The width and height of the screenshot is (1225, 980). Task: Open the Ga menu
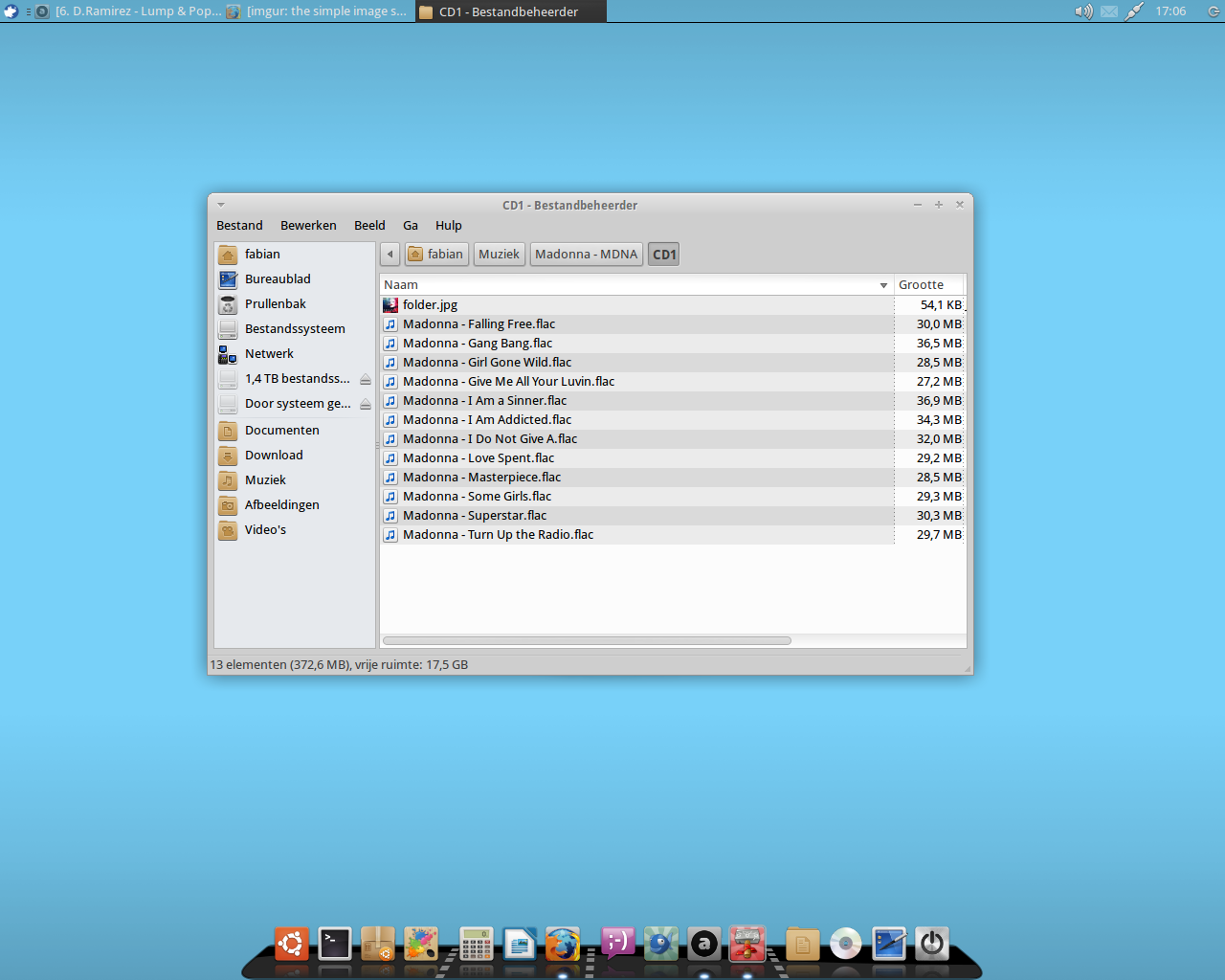coord(411,226)
